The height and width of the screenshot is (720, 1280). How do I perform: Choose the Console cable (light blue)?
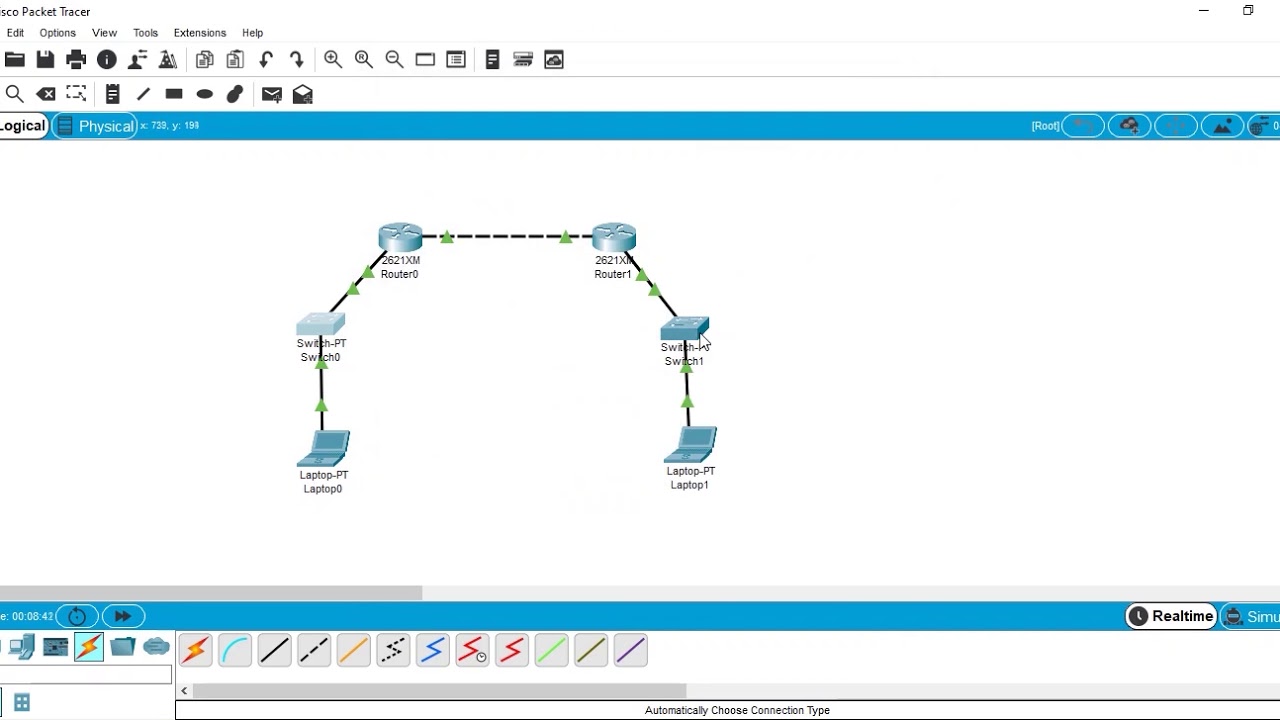(235, 650)
